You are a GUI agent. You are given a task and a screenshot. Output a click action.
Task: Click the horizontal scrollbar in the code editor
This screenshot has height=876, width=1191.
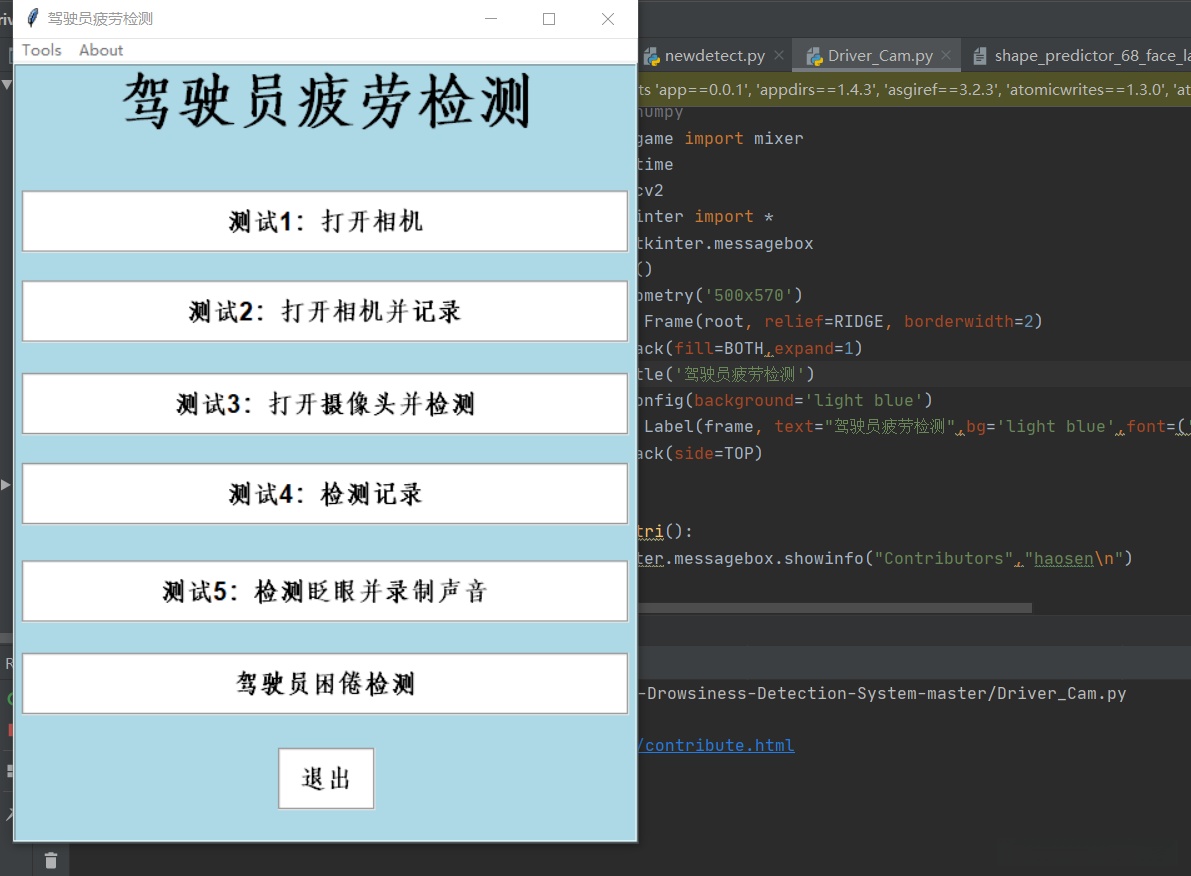point(834,608)
